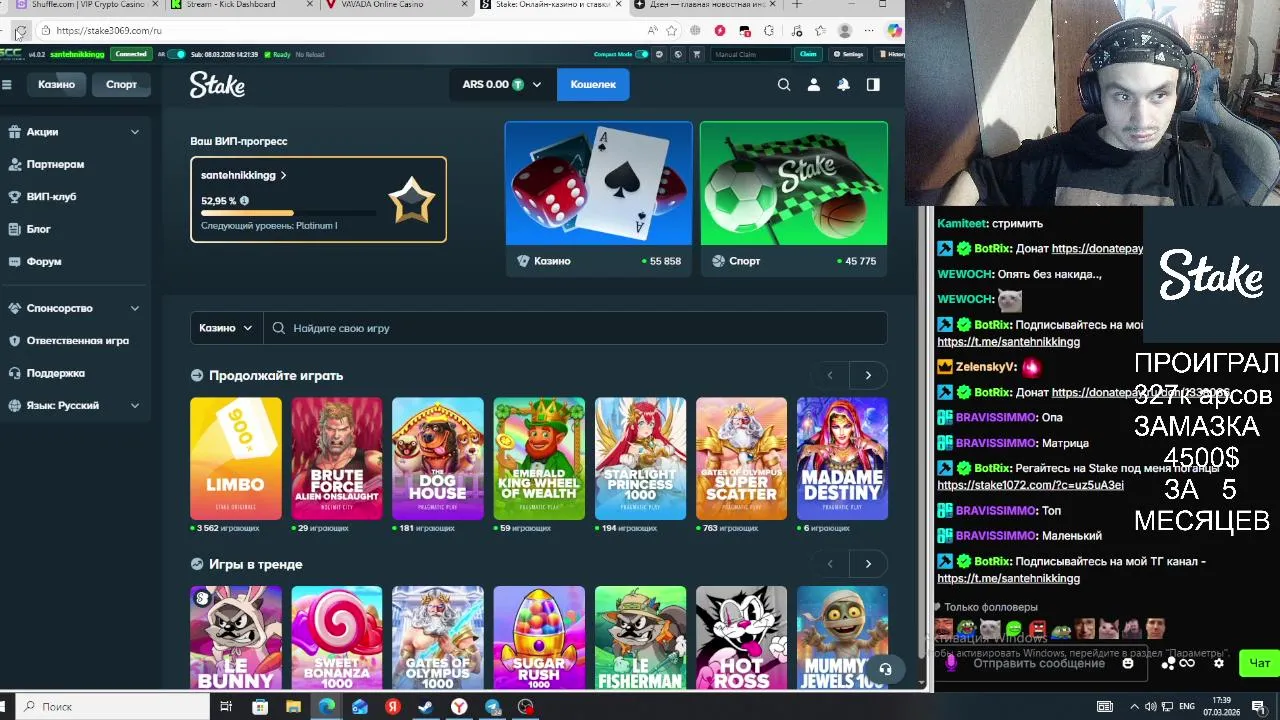Open File Explorer from the taskbar
Viewport: 1280px width, 720px height.
(x=293, y=707)
